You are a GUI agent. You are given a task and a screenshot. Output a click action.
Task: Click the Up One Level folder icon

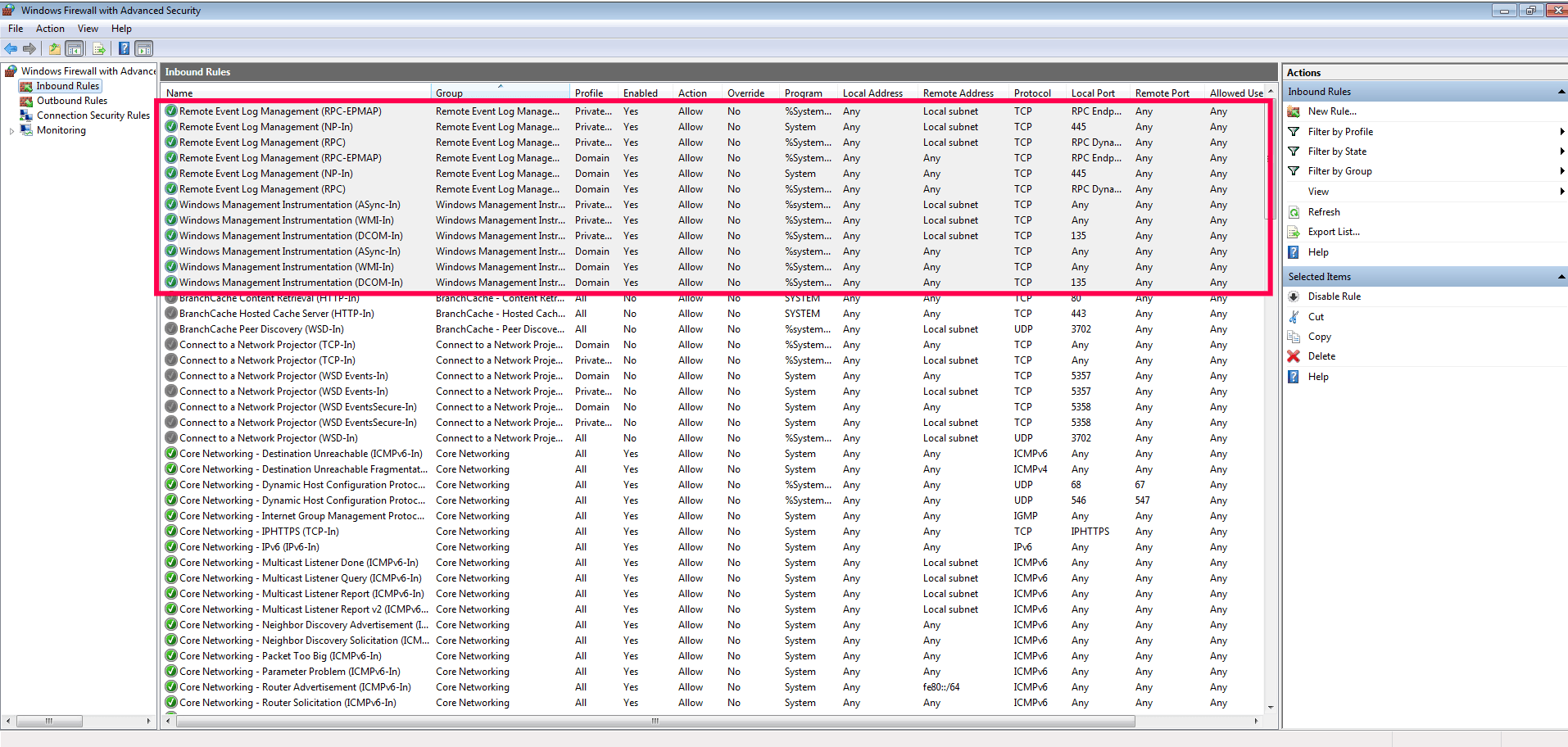point(54,49)
